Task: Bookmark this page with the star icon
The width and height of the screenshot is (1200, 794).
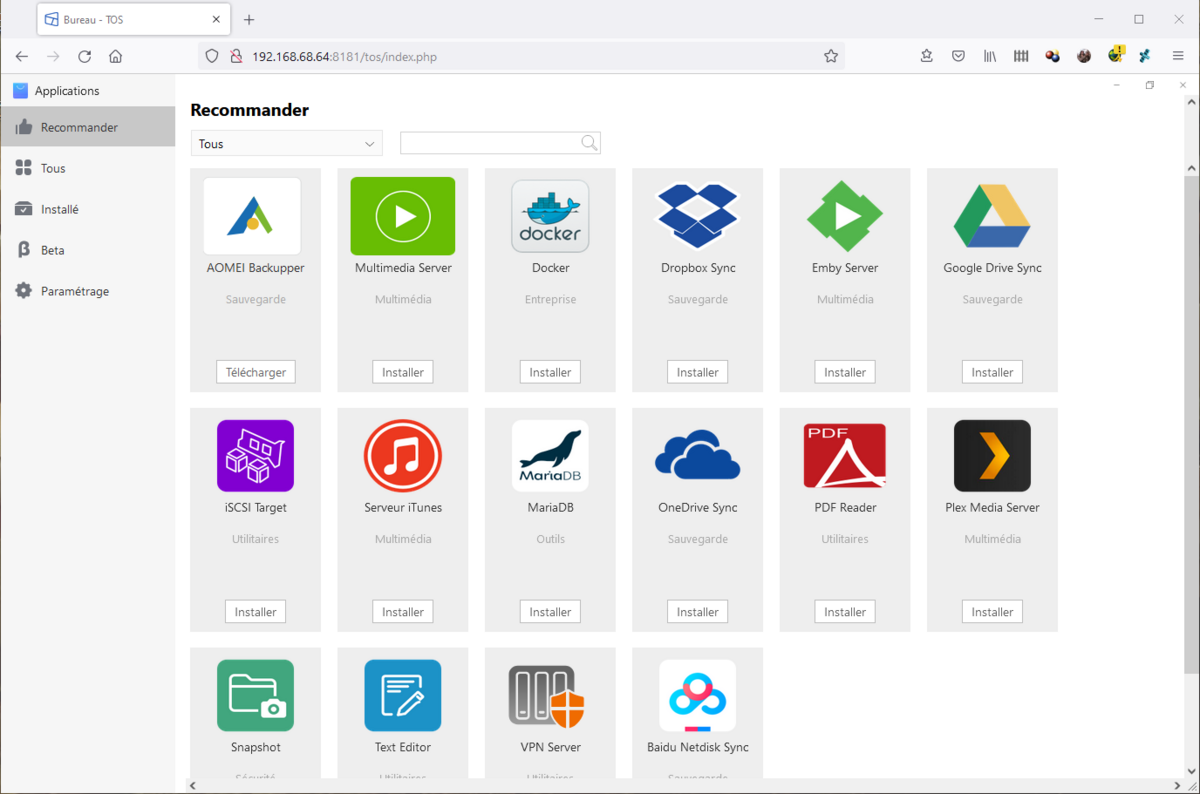Action: pos(831,57)
